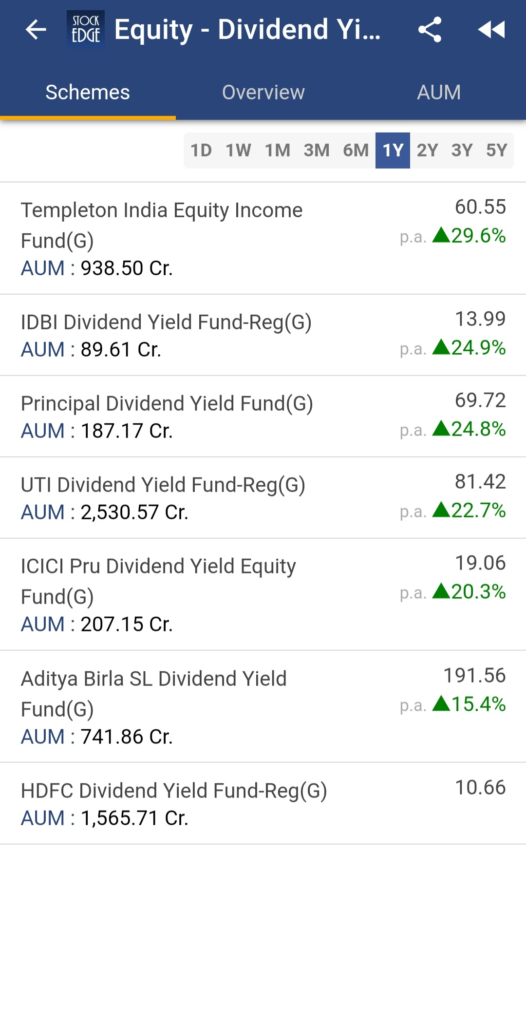Tap the back arrow icon
Screen dimensions: 526x1024
coord(35,29)
